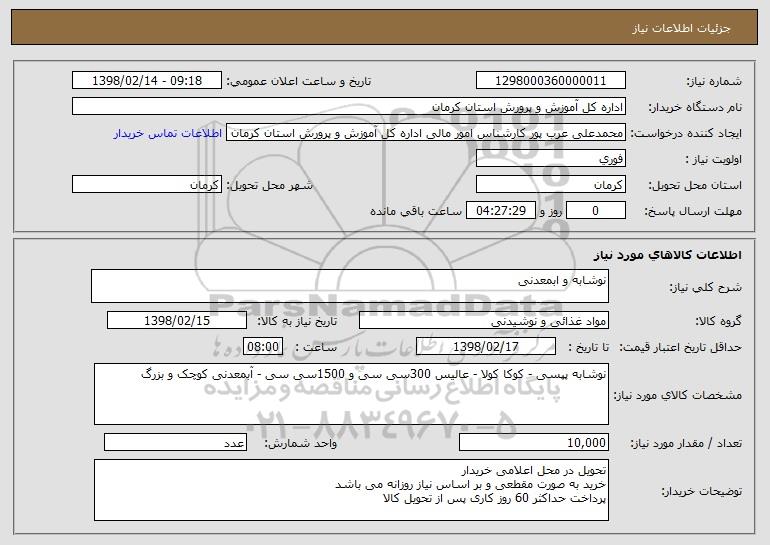
Task: Click the شماره نیاز field 1298000360000011
Action: [550, 81]
